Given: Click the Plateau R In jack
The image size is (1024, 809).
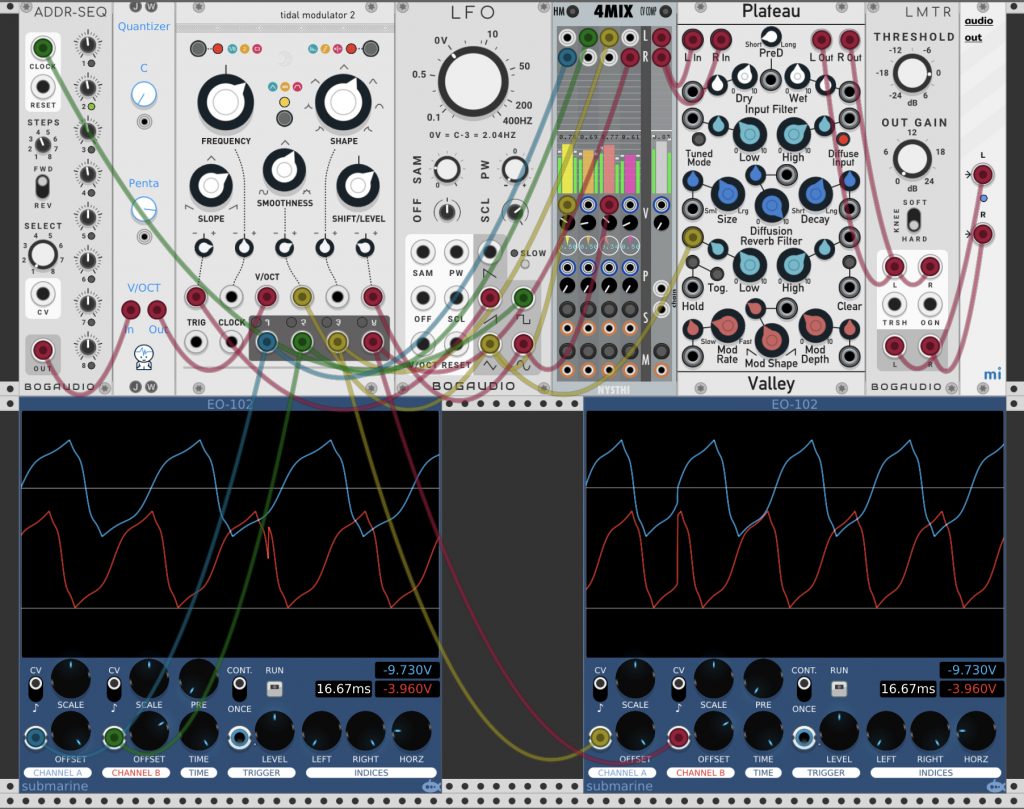Looking at the screenshot, I should pos(720,39).
